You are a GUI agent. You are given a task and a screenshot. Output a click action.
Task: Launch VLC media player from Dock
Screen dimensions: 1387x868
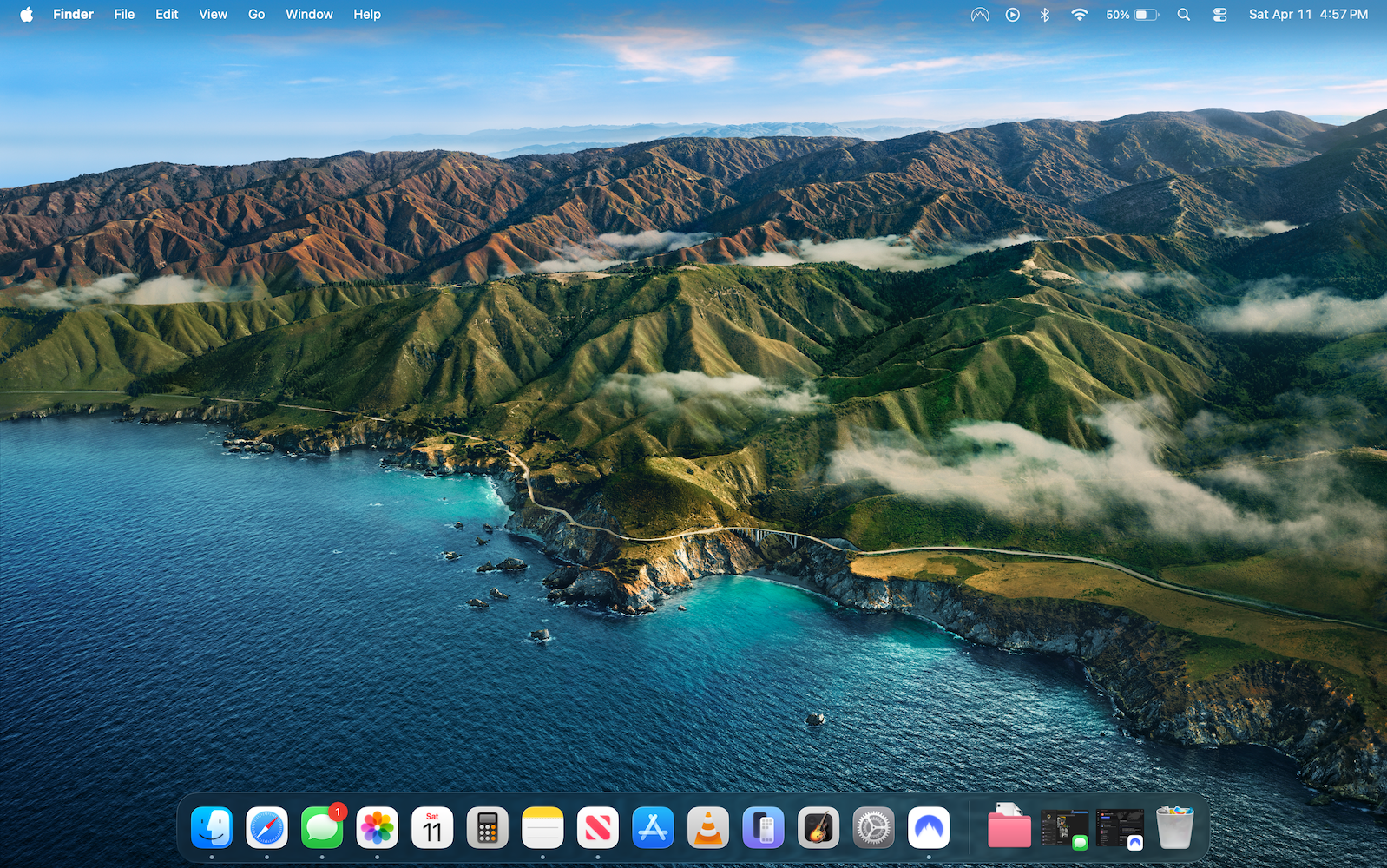tap(708, 828)
